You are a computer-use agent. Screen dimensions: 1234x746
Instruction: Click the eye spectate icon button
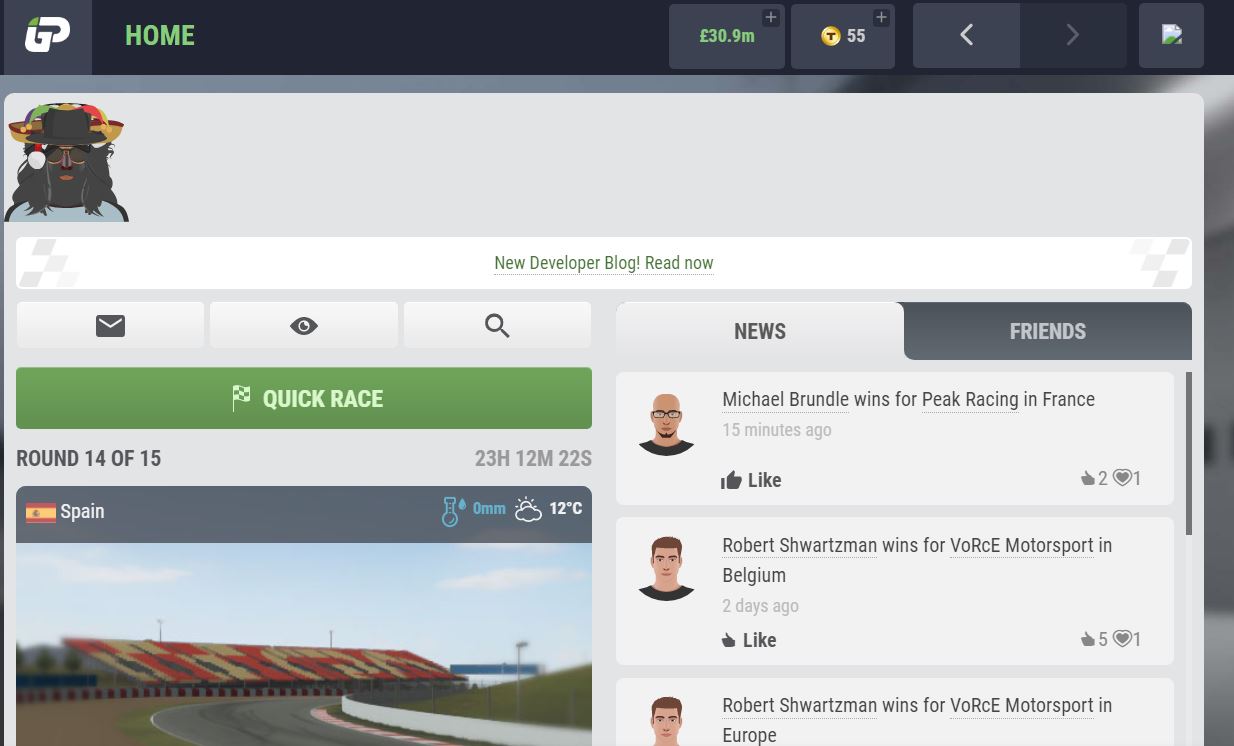pyautogui.click(x=304, y=325)
